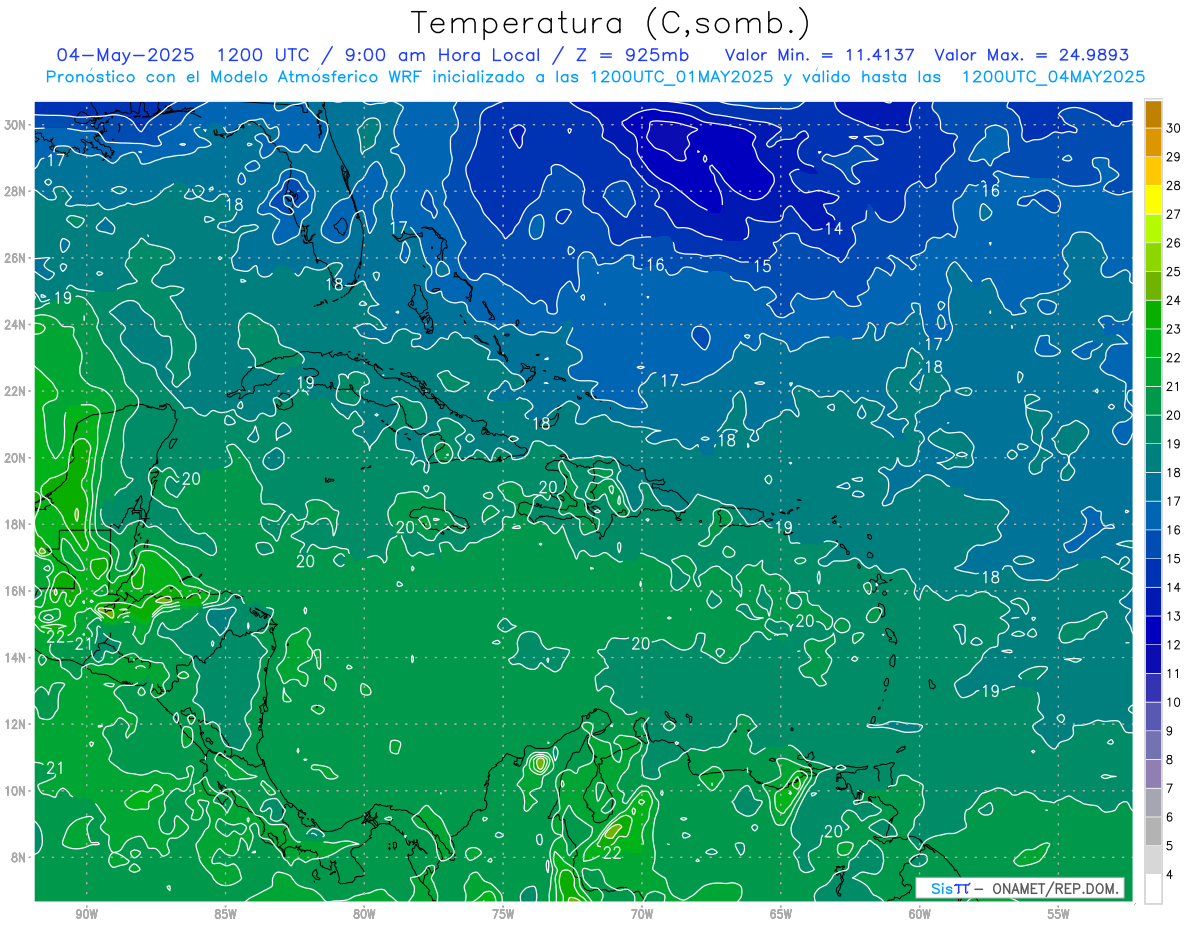The height and width of the screenshot is (927, 1200).
Task: Click the longitude label '85W'
Action: 226,914
